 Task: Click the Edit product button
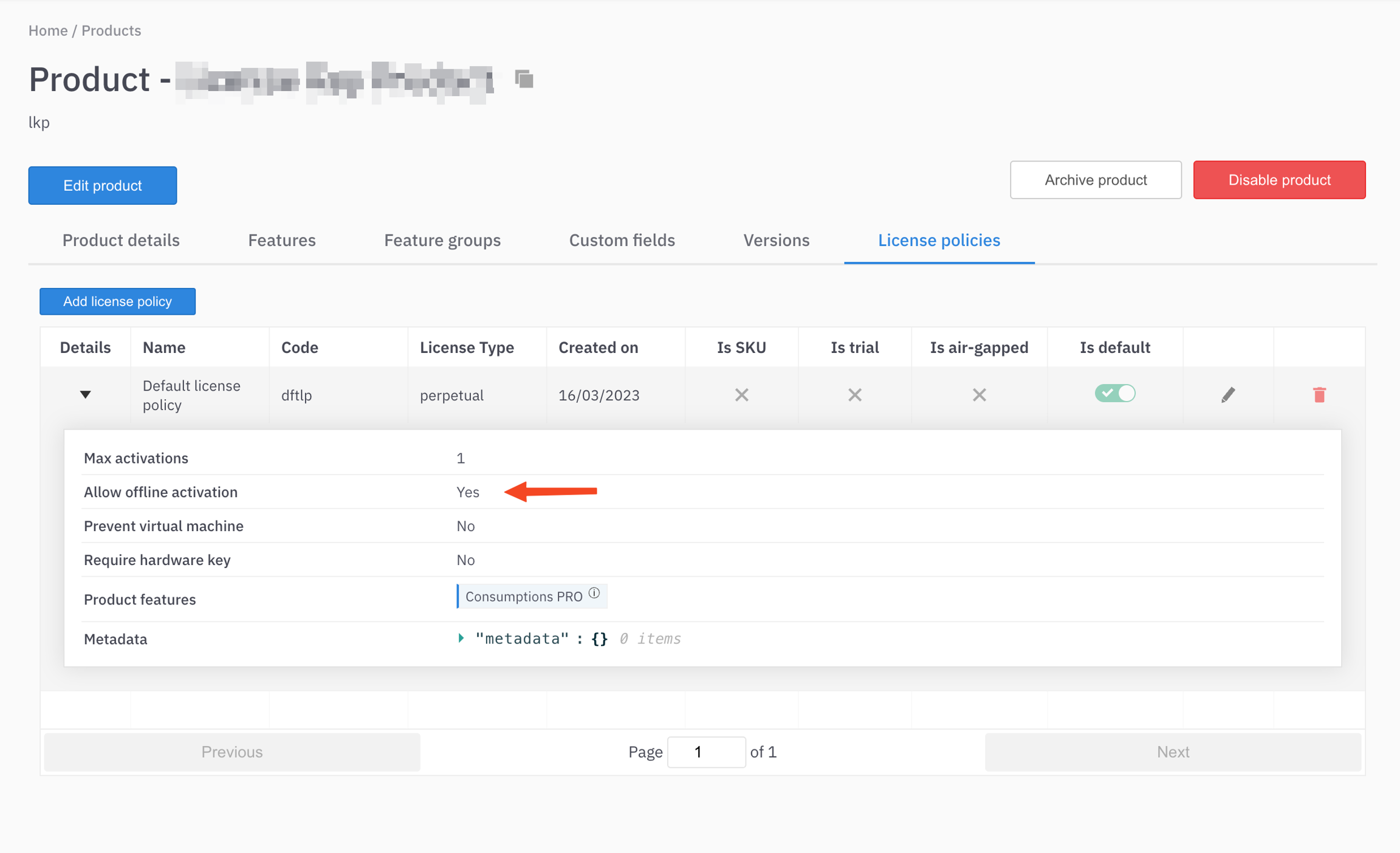tap(103, 185)
